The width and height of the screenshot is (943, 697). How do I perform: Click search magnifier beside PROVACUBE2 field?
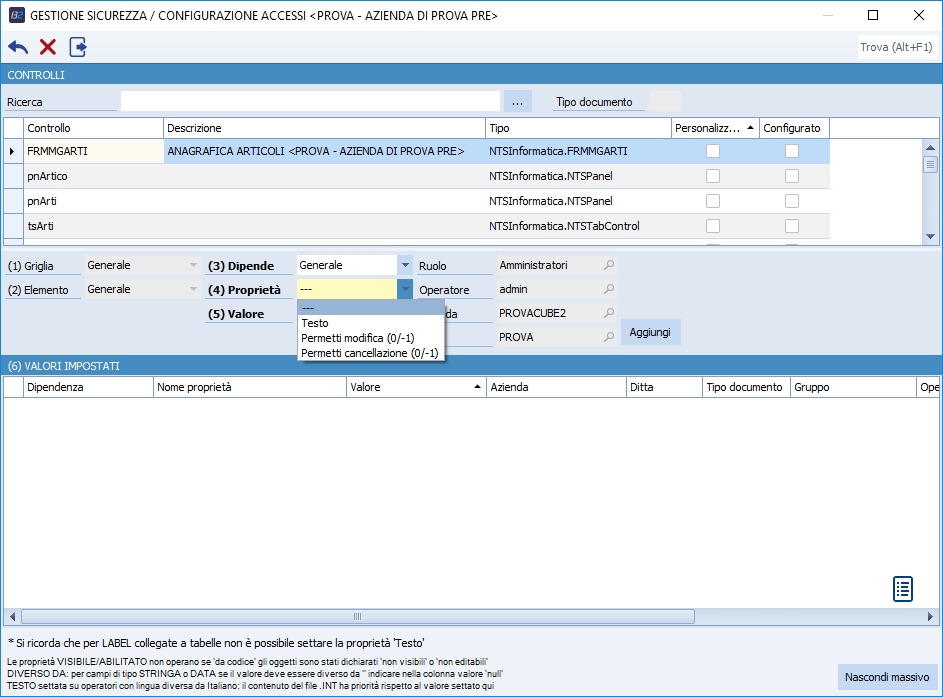(x=608, y=314)
